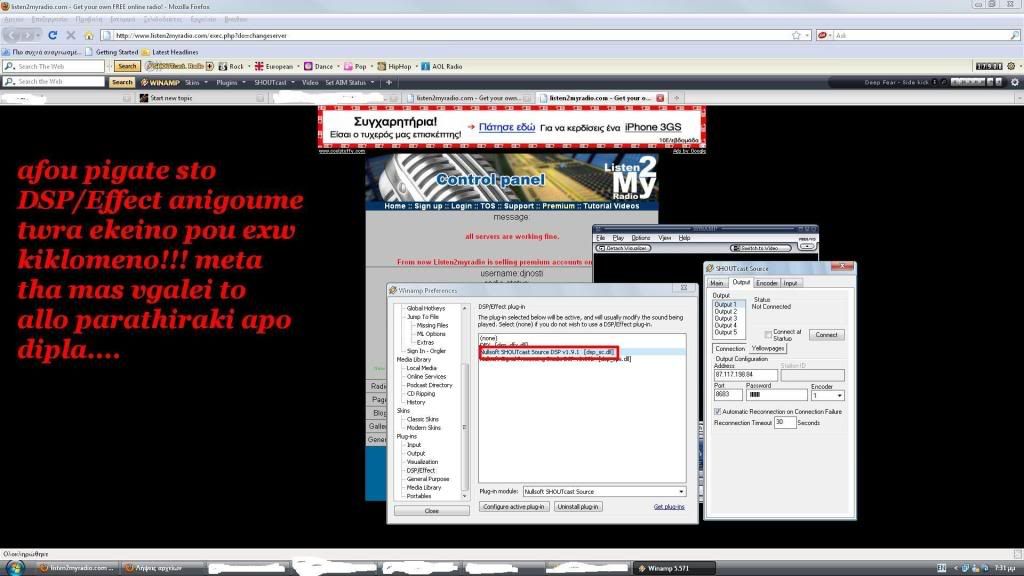The image size is (1024, 576).
Task: Click Configure active plug-in button
Action: coord(514,507)
